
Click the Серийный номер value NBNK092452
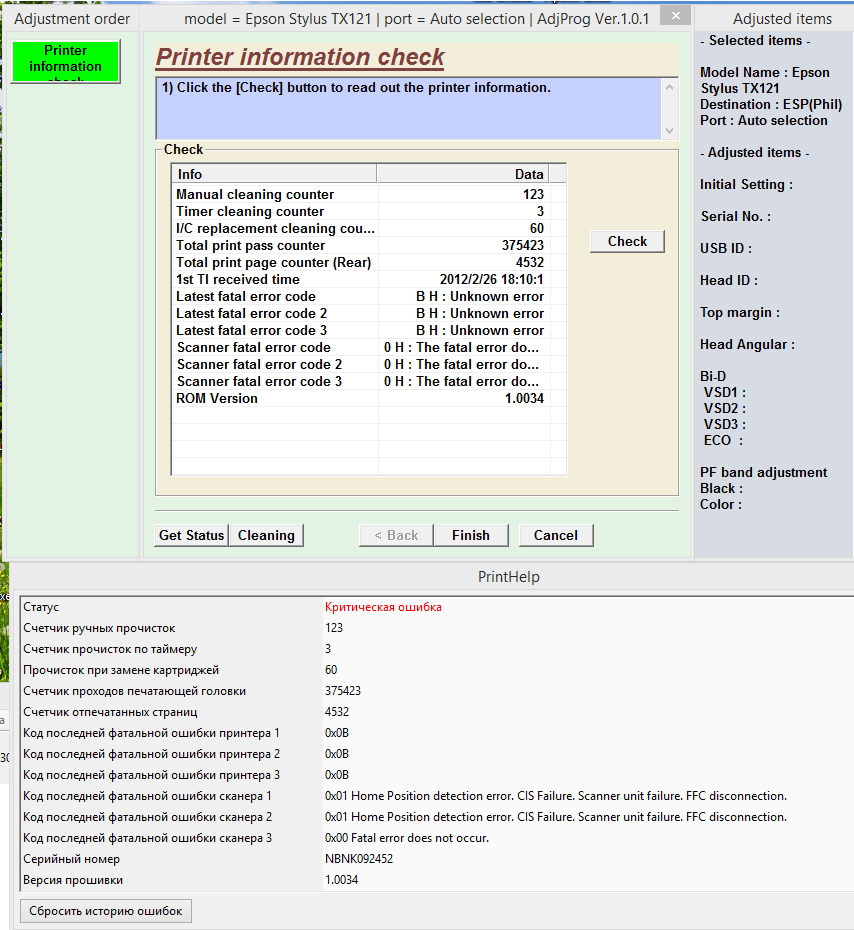pos(359,859)
